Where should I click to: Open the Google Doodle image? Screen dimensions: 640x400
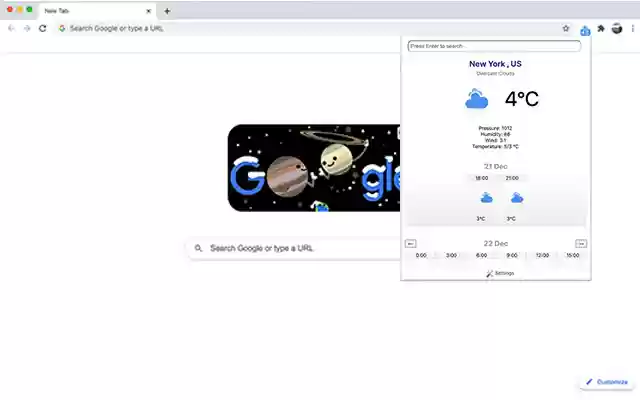314,168
